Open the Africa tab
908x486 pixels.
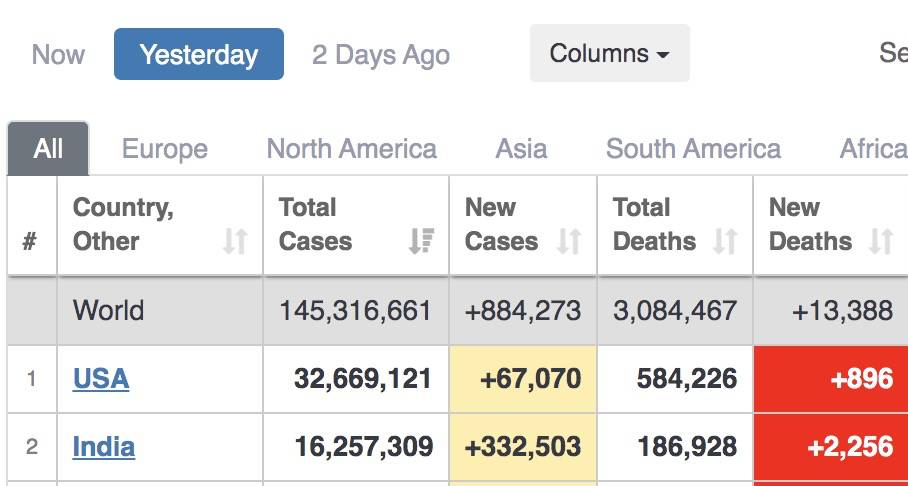(x=873, y=149)
